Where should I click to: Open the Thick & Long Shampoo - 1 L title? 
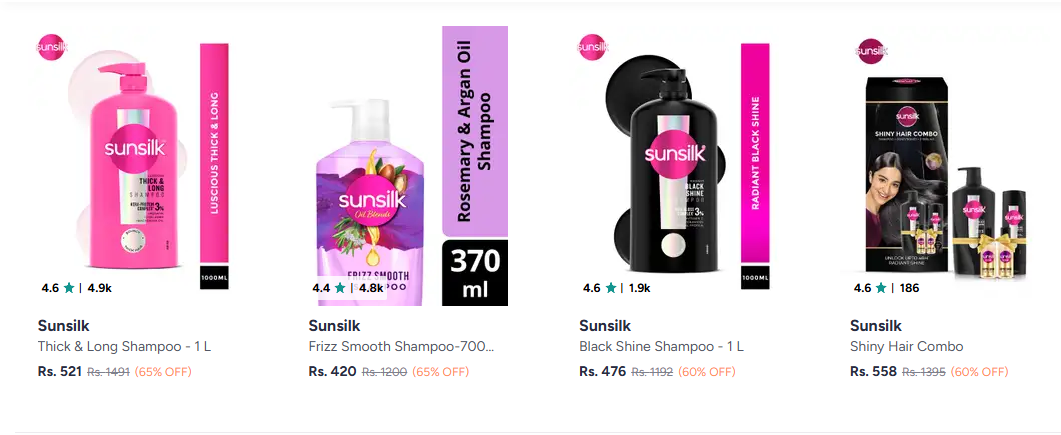(x=124, y=347)
